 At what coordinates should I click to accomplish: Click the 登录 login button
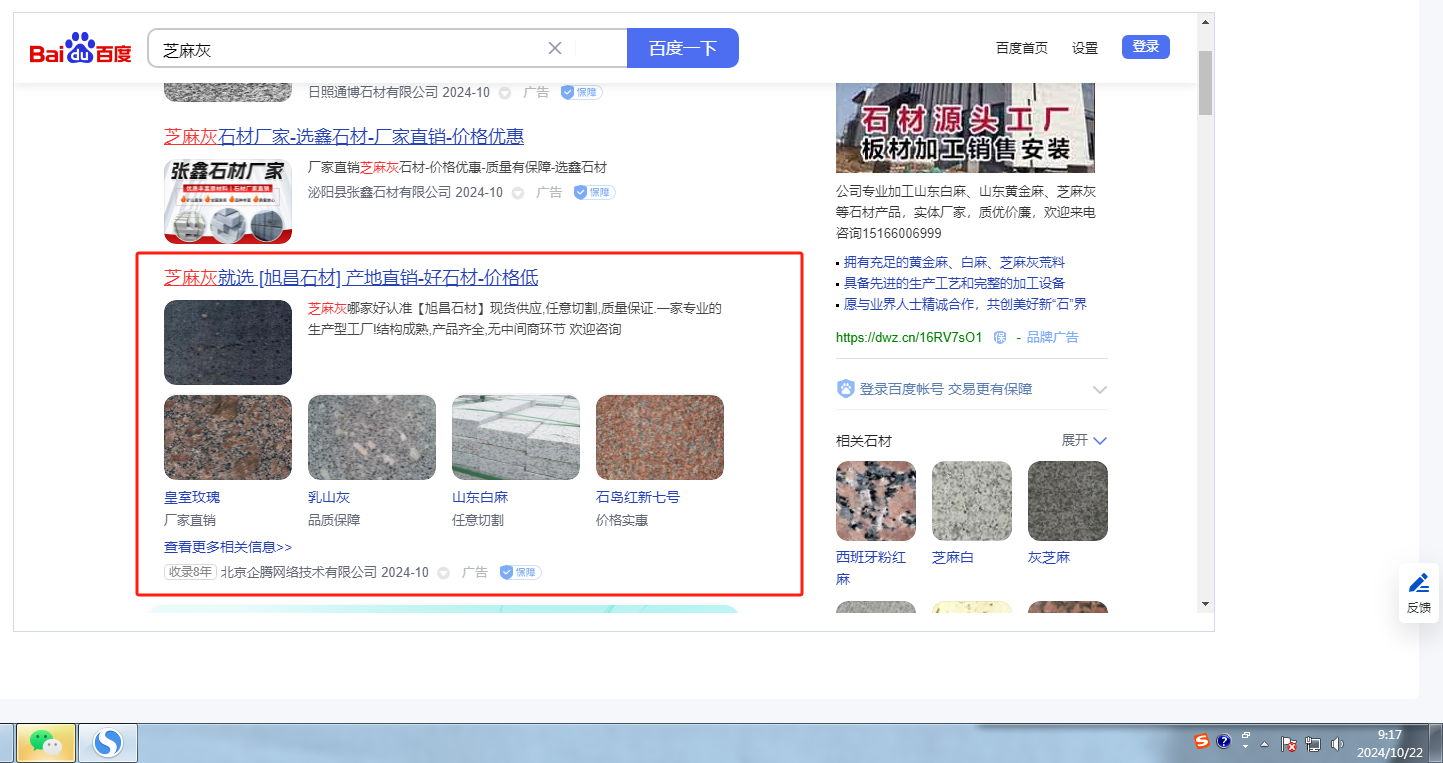1145,47
